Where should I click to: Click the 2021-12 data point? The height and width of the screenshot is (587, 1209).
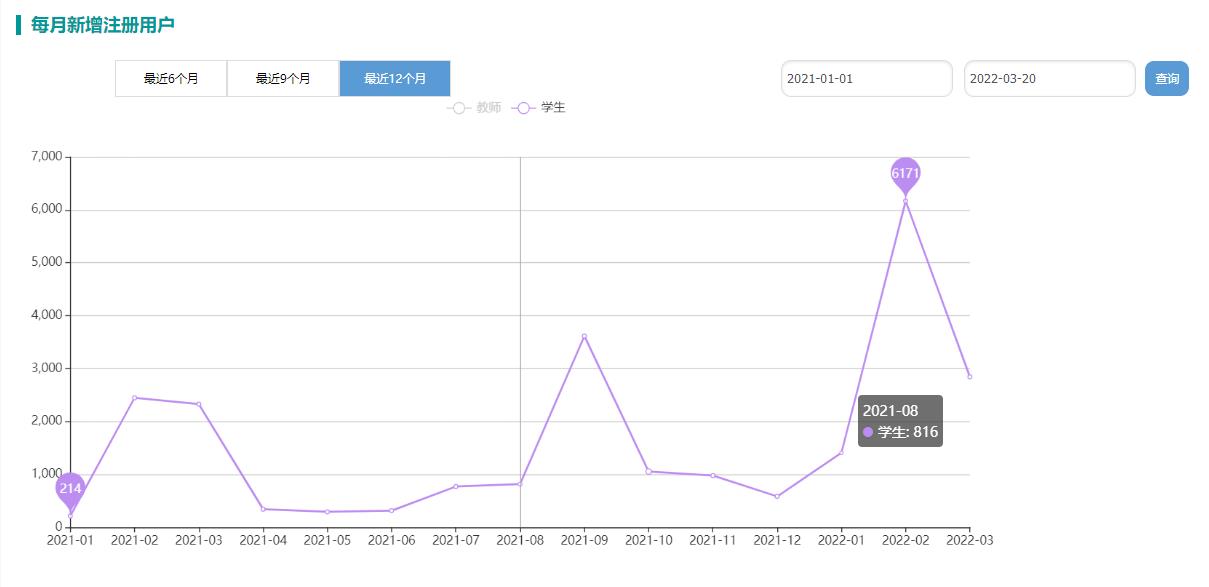click(777, 496)
